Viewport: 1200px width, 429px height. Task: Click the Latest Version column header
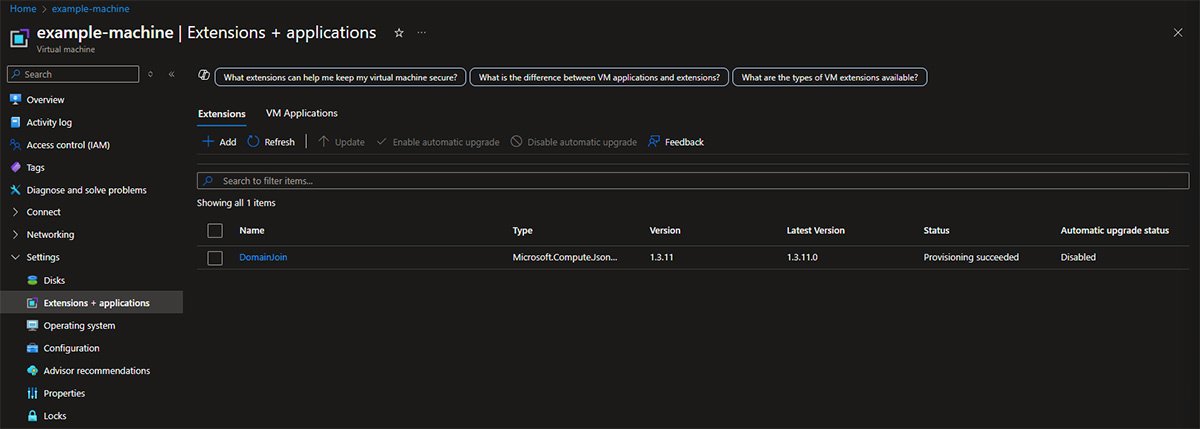(x=816, y=231)
